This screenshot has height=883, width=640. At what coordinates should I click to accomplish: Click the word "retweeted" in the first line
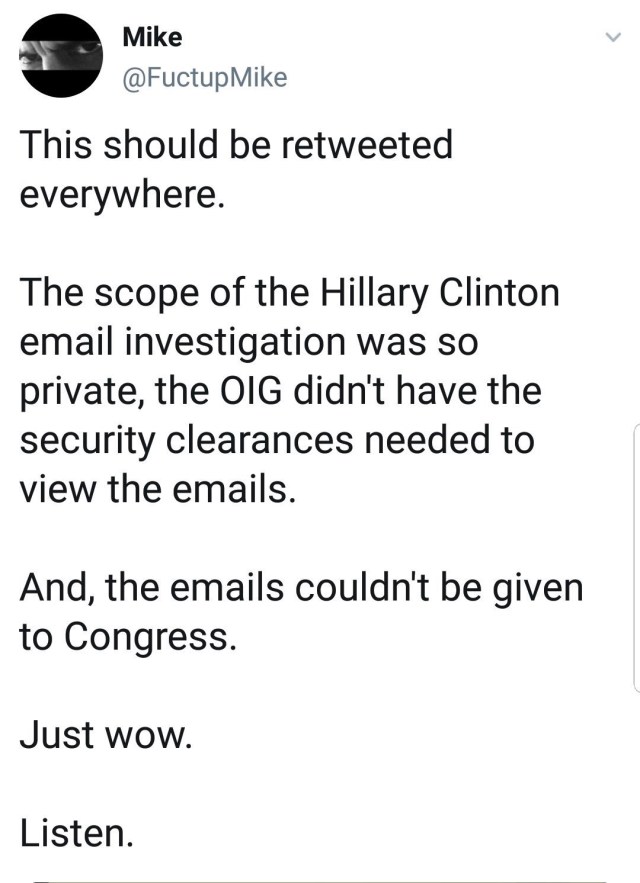point(369,146)
